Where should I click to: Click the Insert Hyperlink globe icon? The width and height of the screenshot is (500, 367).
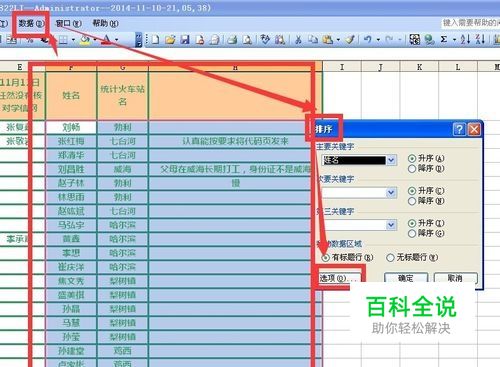tap(429, 40)
